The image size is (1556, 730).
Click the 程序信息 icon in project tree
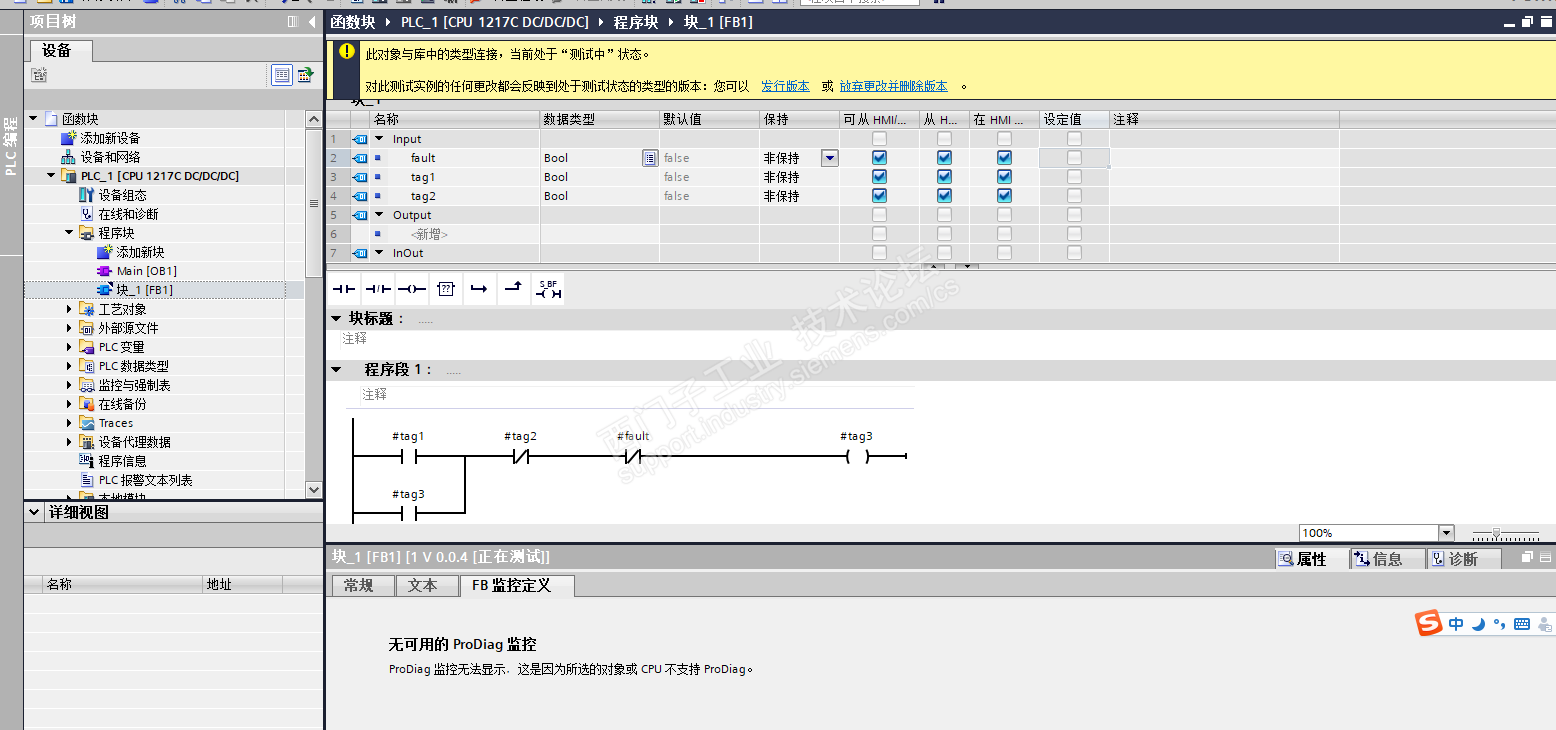pos(87,461)
